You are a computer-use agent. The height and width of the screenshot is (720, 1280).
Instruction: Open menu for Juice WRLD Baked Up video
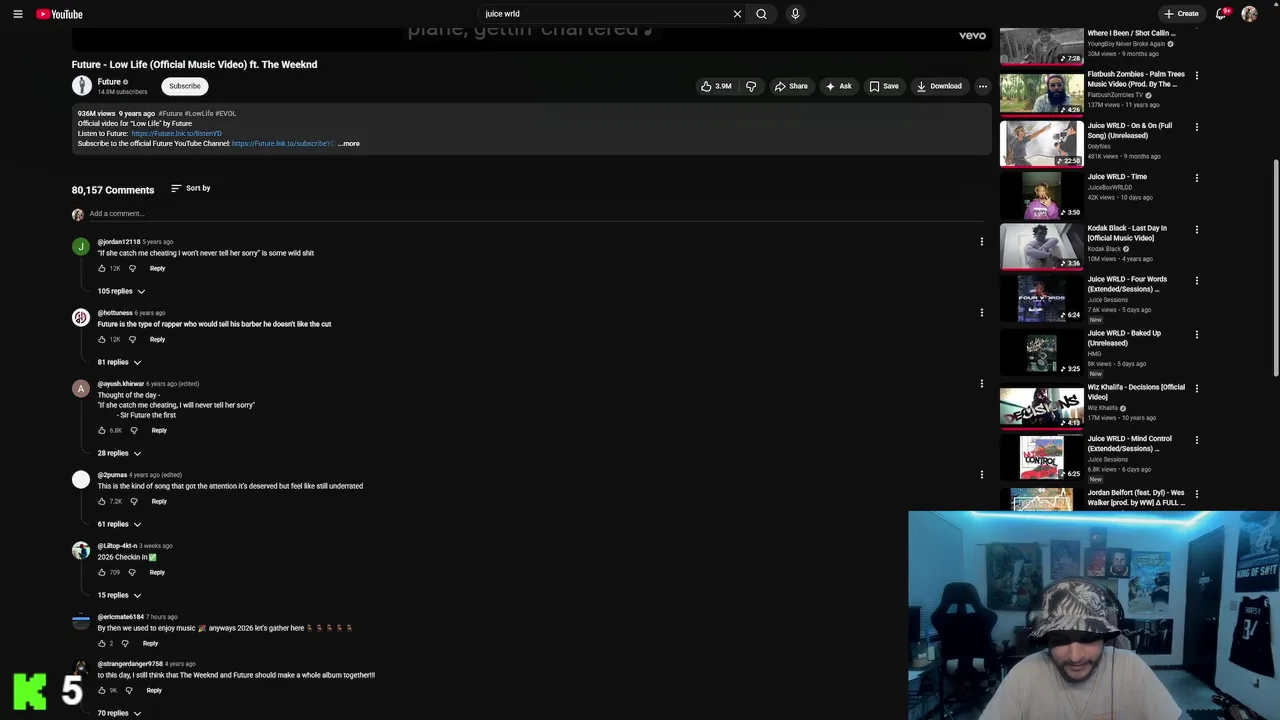pyautogui.click(x=1196, y=335)
